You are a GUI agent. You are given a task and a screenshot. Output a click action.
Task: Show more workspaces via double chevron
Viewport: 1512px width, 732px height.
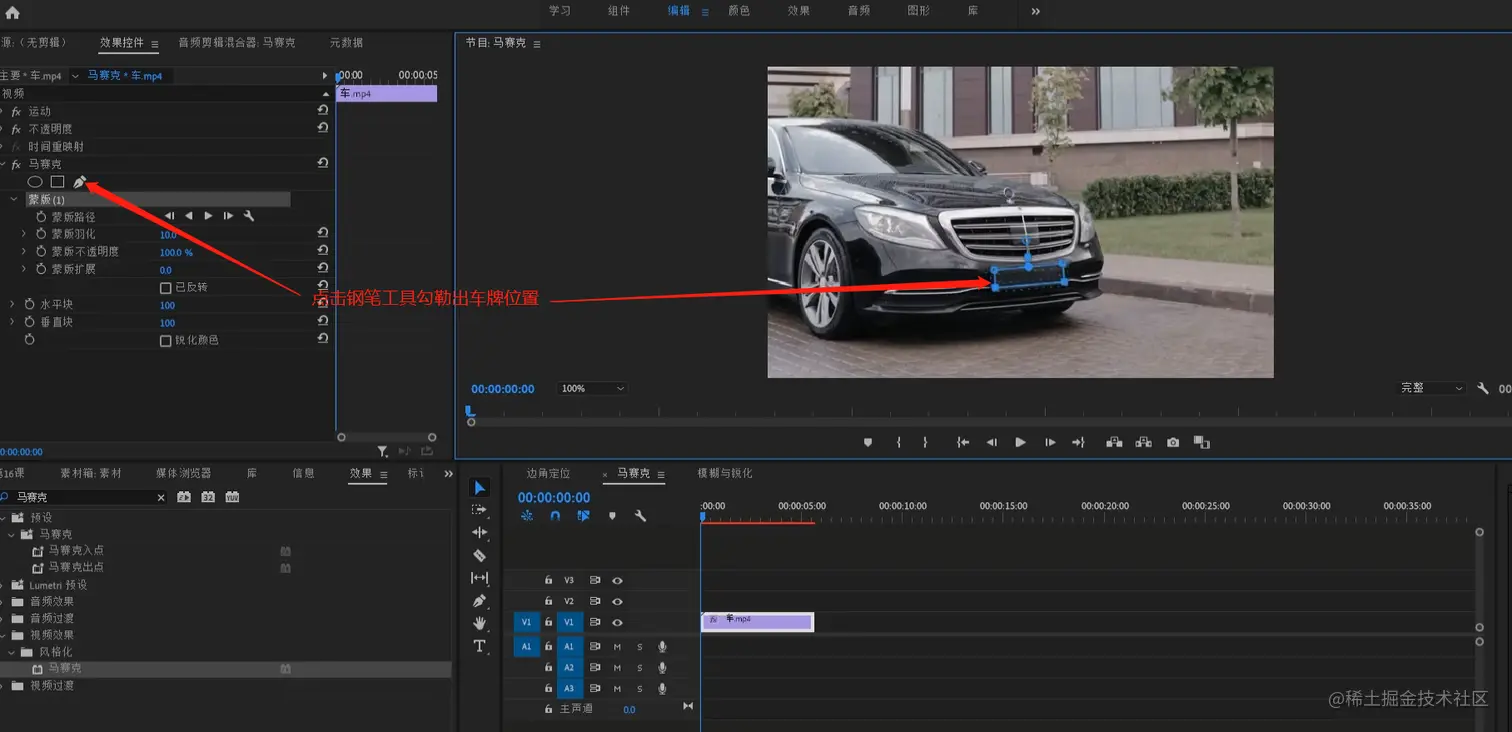pos(1035,11)
